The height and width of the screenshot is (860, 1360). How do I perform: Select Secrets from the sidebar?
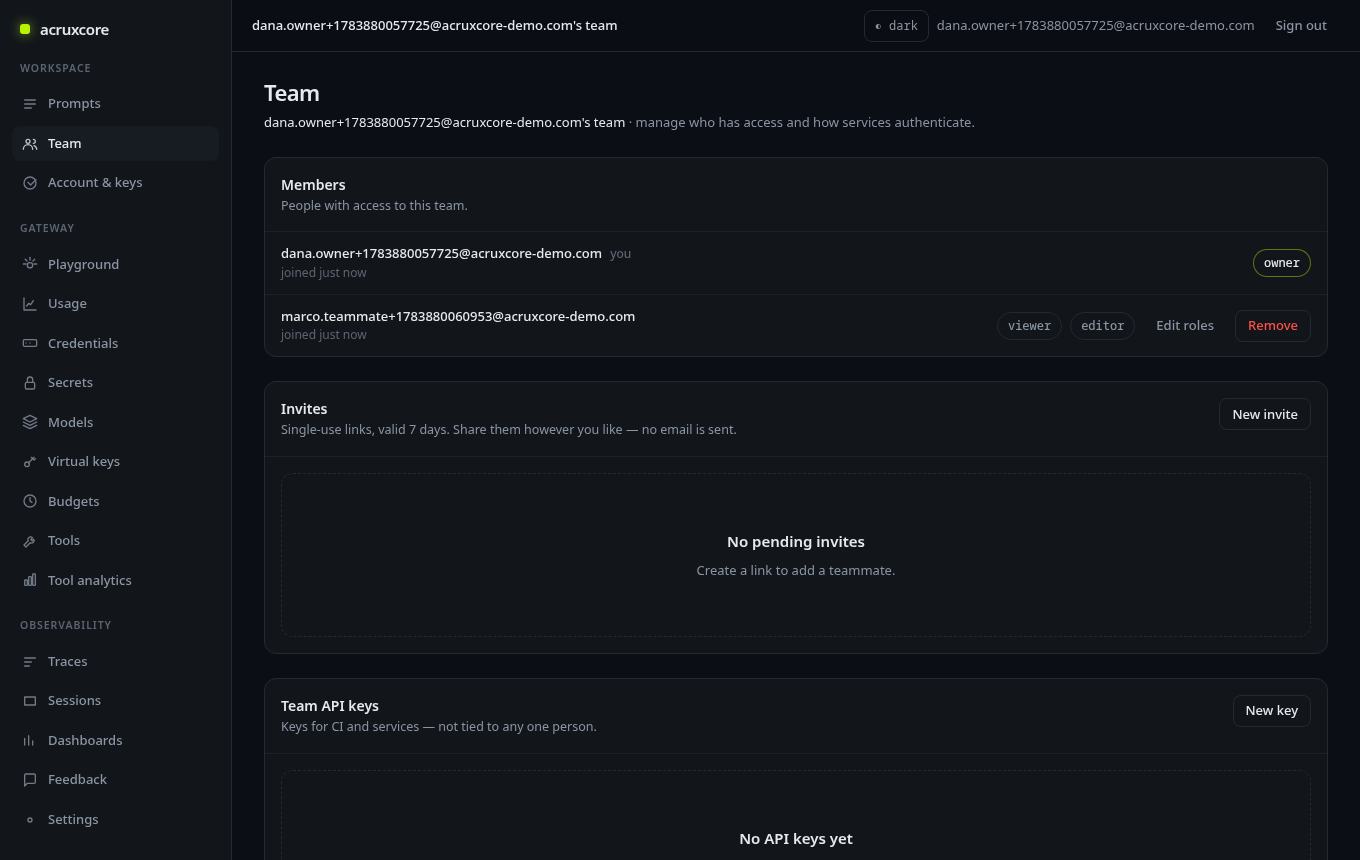[115, 383]
